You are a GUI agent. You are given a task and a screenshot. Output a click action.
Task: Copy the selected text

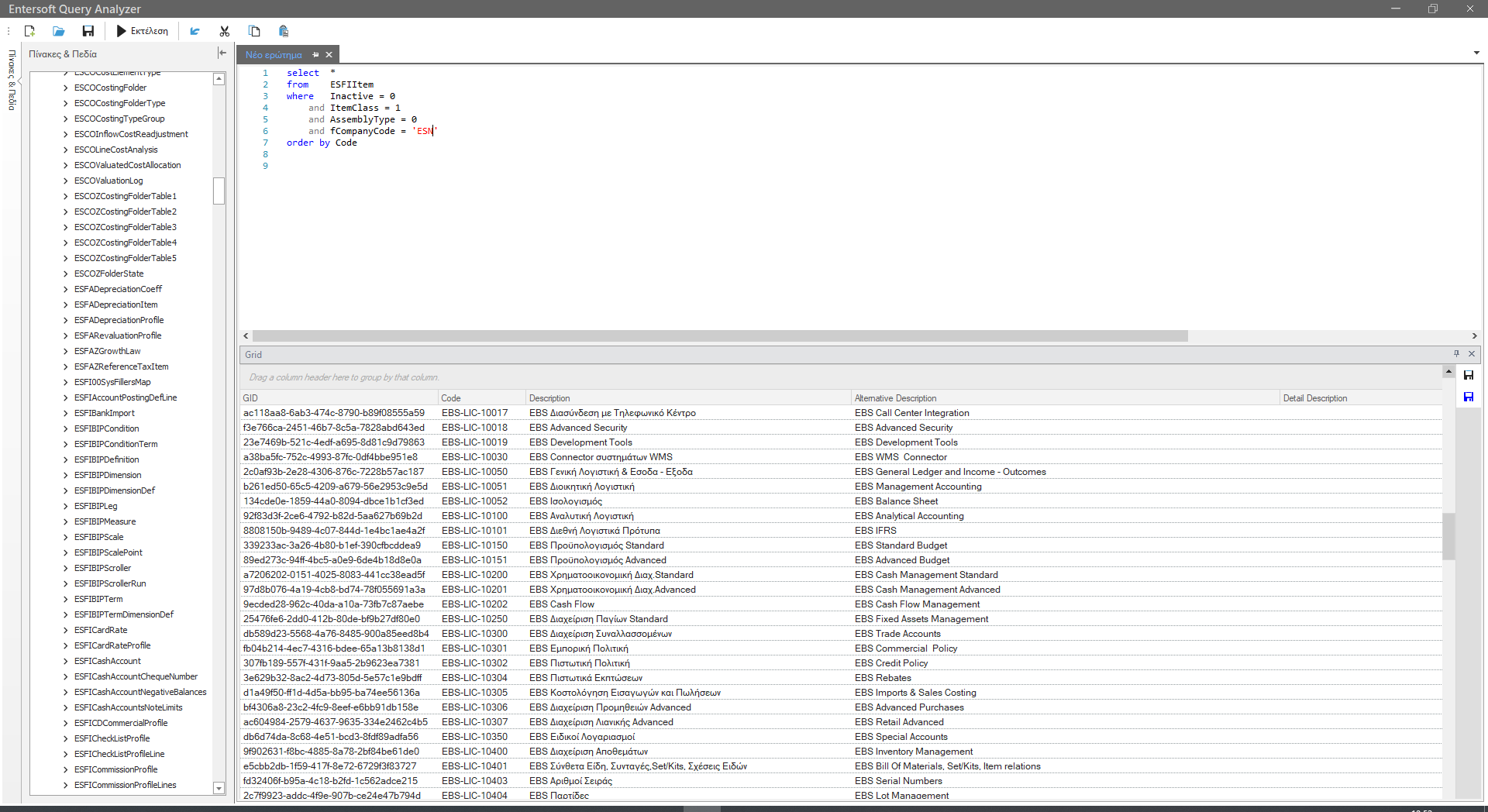(254, 31)
